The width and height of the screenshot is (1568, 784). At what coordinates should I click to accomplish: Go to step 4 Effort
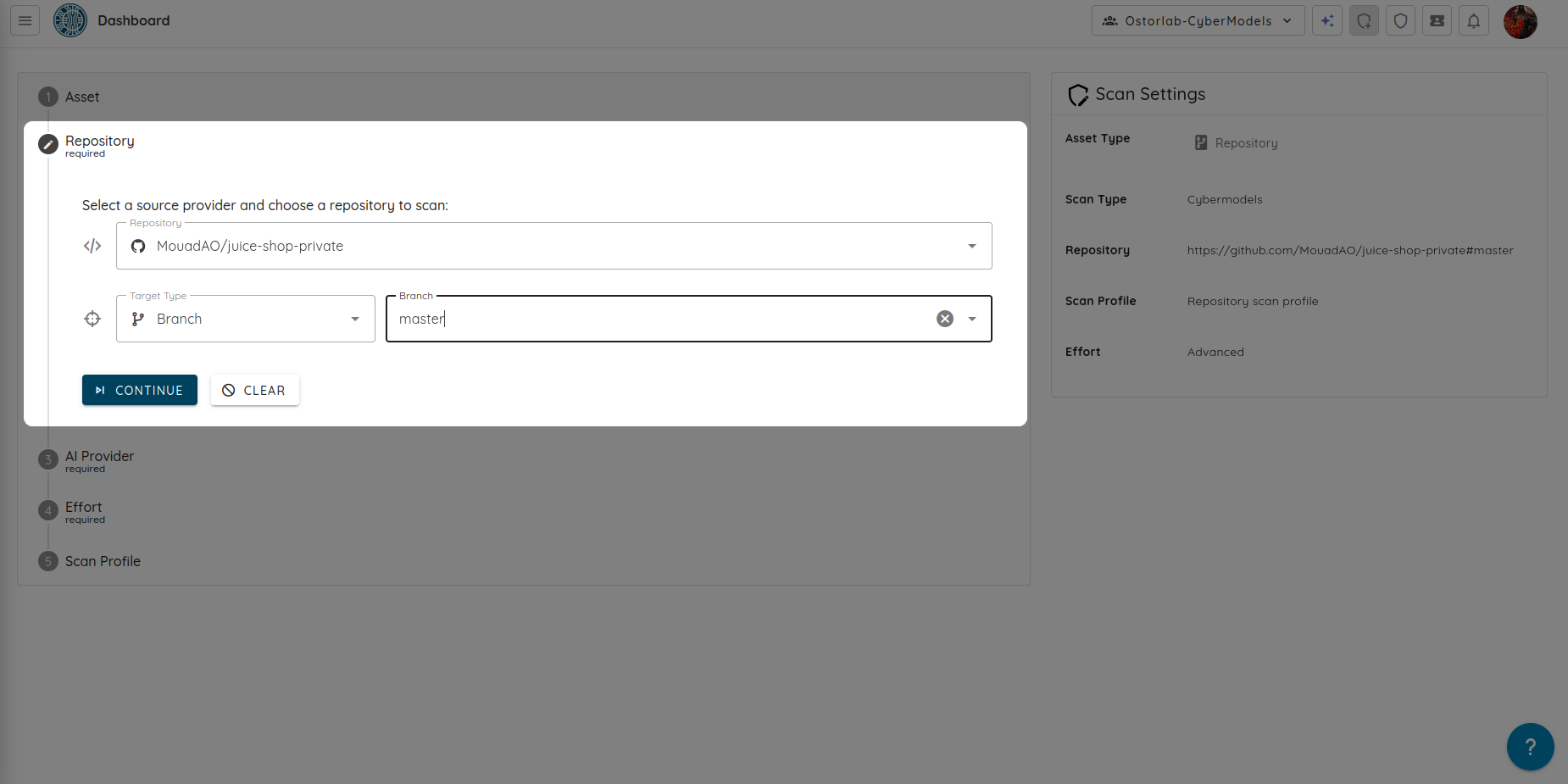(x=71, y=511)
